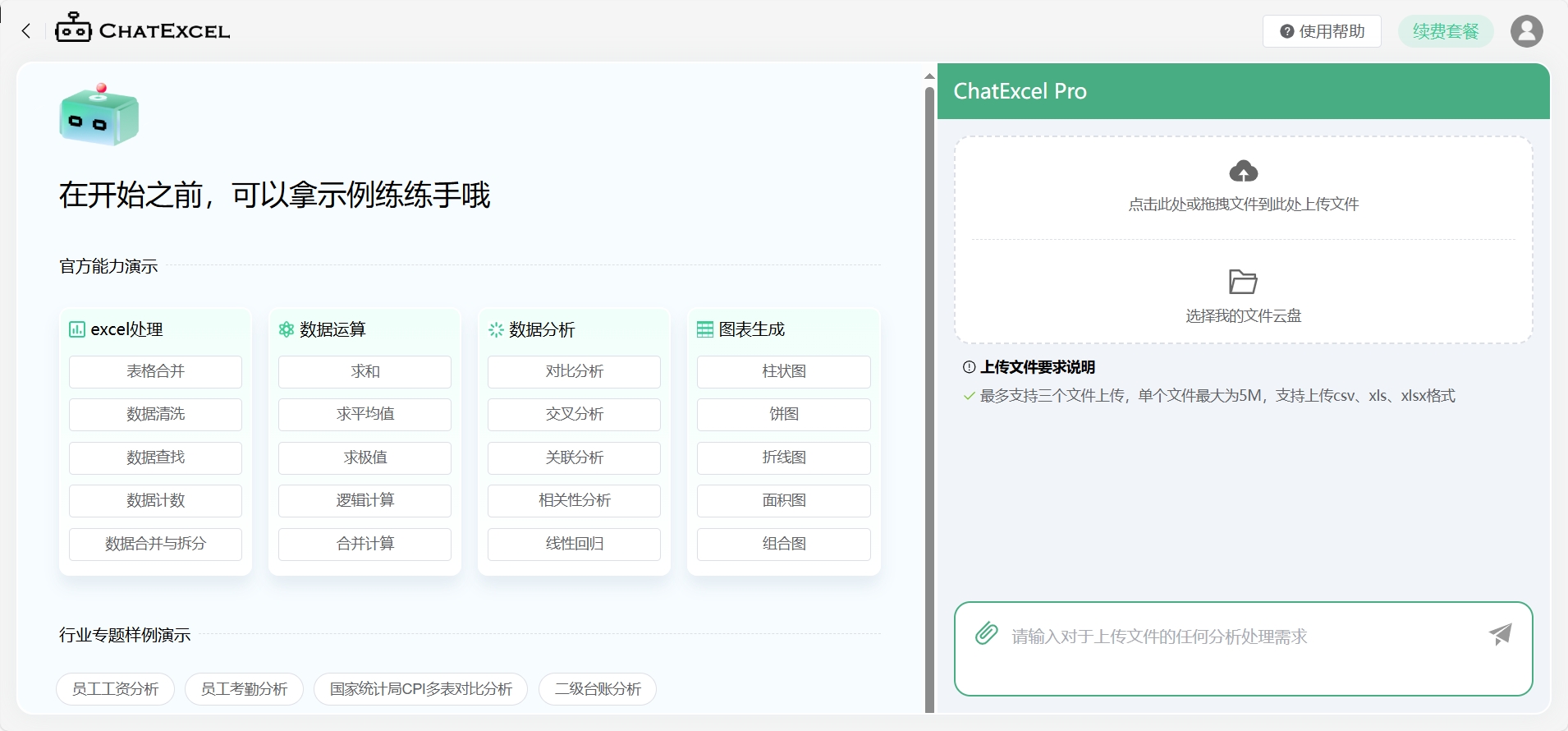Click the 数据分析 sparkle icon

[496, 329]
